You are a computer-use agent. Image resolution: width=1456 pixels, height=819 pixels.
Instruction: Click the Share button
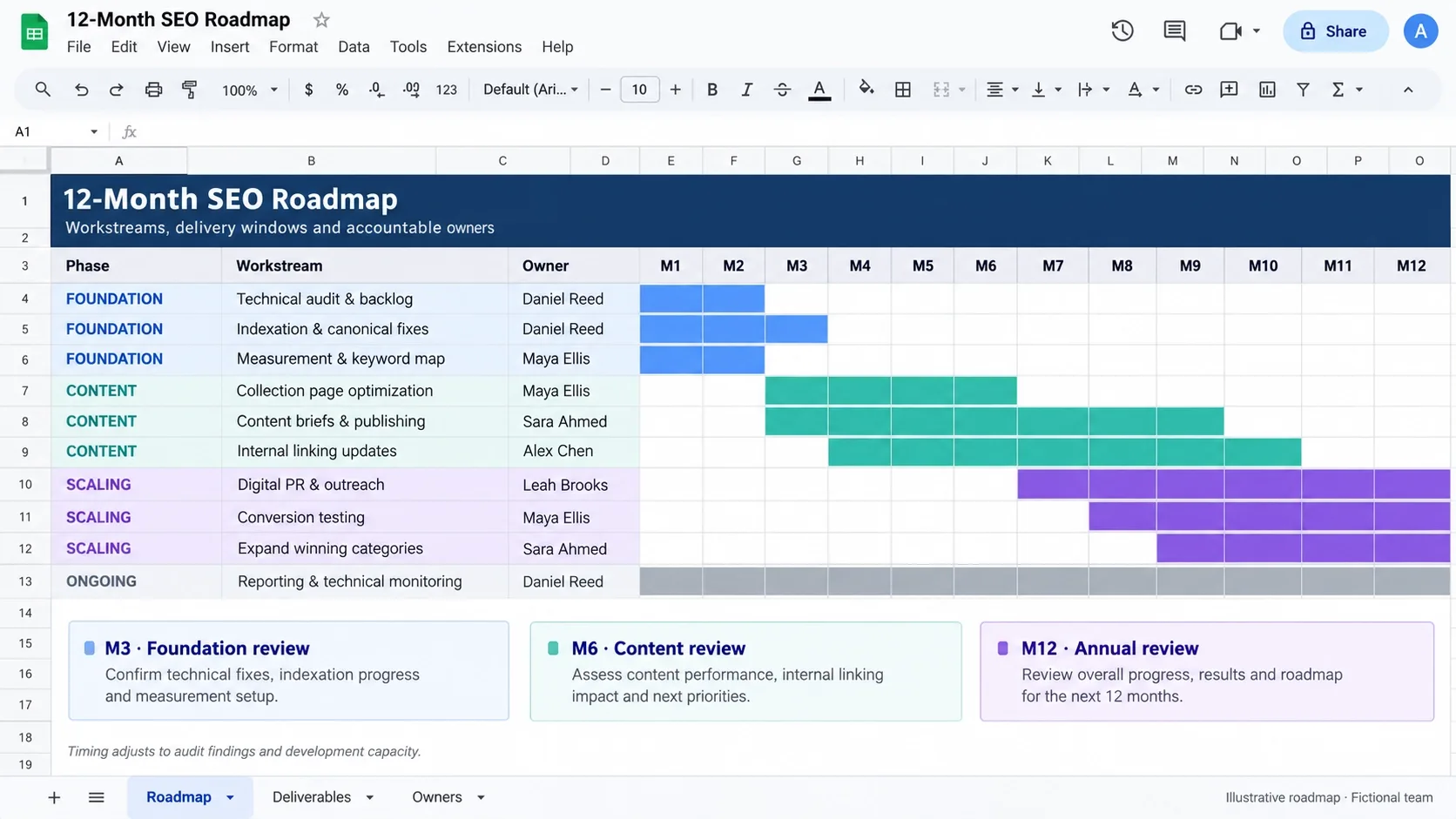1335,31
